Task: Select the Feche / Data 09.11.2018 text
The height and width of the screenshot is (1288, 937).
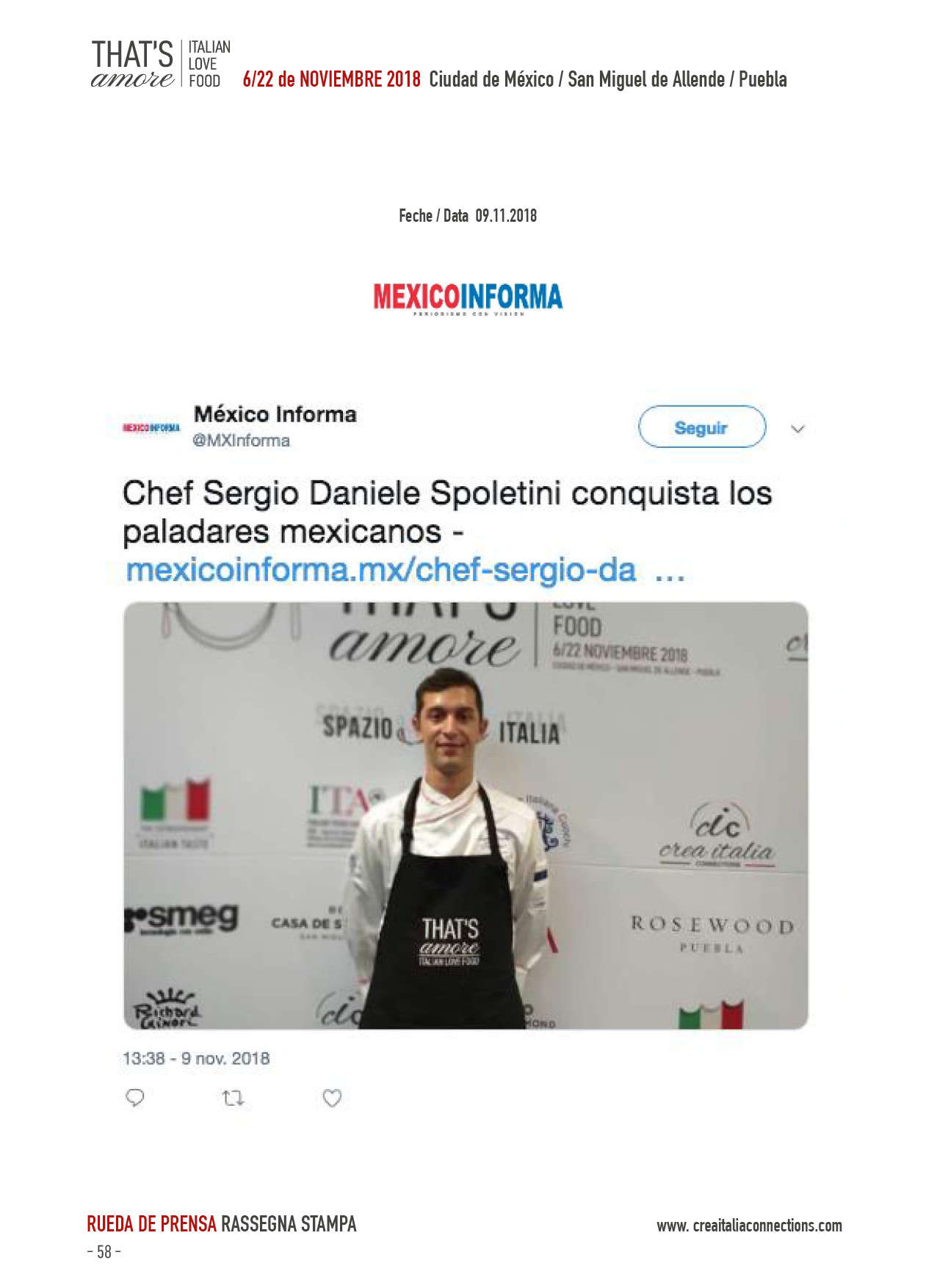Action: (468, 216)
